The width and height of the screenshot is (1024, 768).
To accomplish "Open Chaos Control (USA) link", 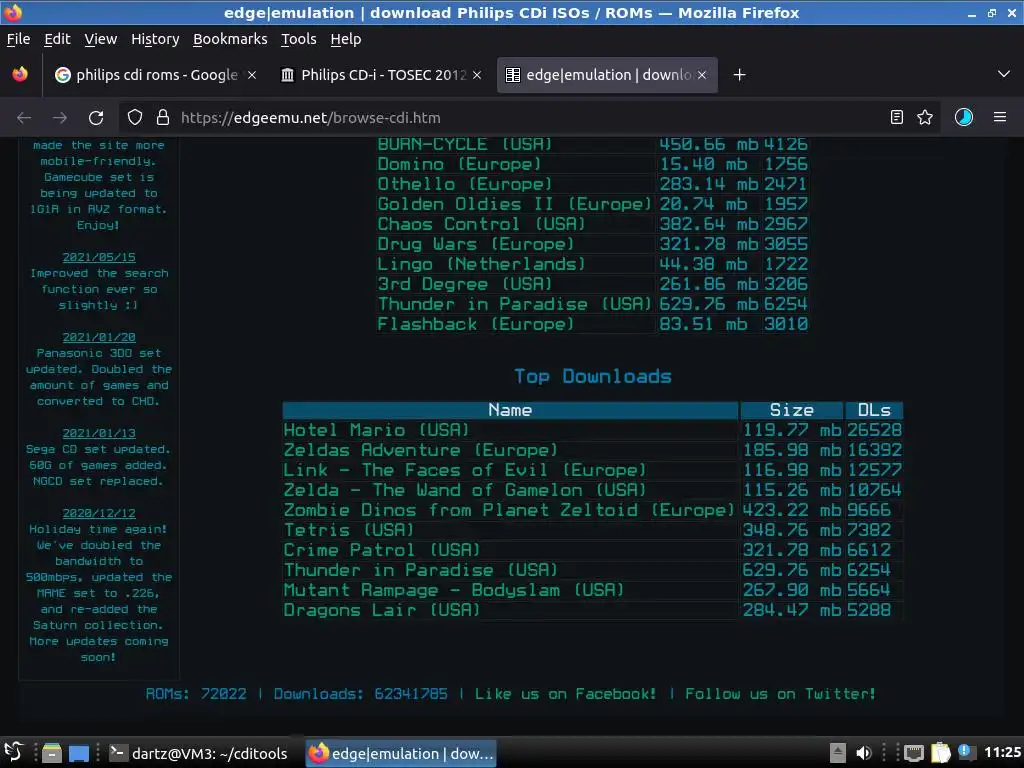I will [481, 224].
